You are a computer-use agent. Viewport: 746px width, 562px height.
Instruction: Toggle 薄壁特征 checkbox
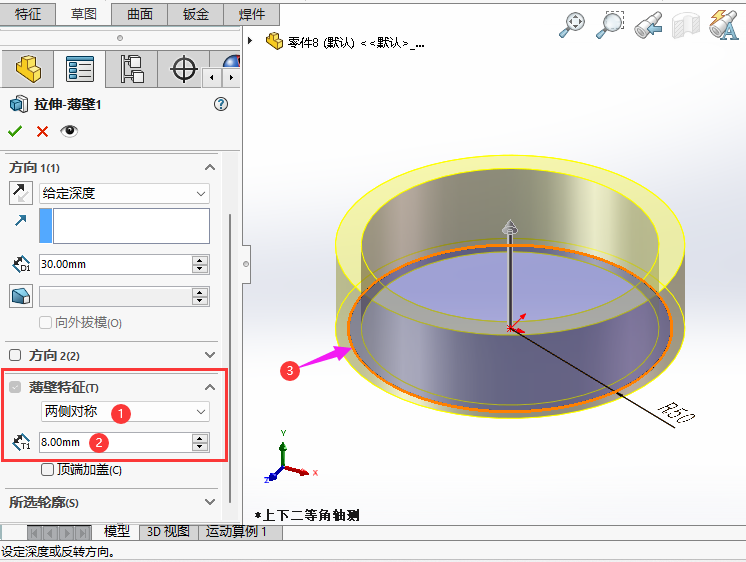15,387
